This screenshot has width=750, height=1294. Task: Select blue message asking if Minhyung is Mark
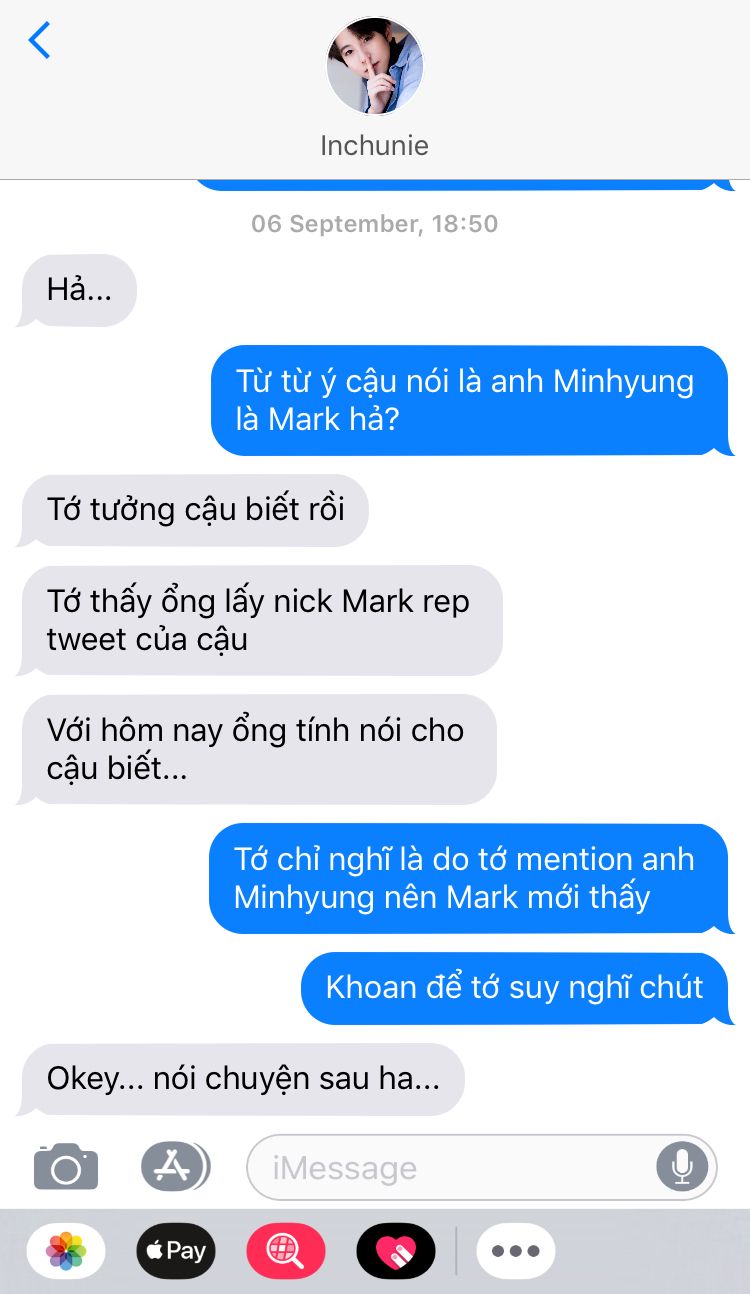(472, 400)
